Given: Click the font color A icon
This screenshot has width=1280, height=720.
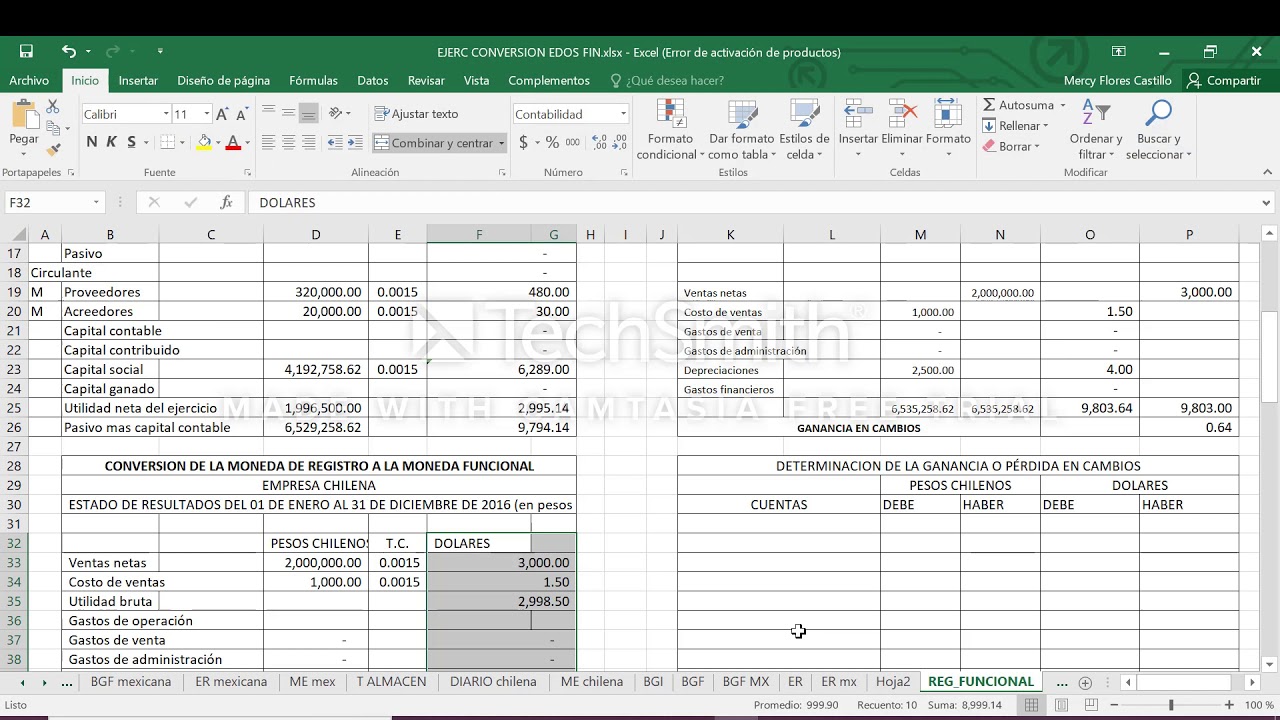Looking at the screenshot, I should [233, 142].
